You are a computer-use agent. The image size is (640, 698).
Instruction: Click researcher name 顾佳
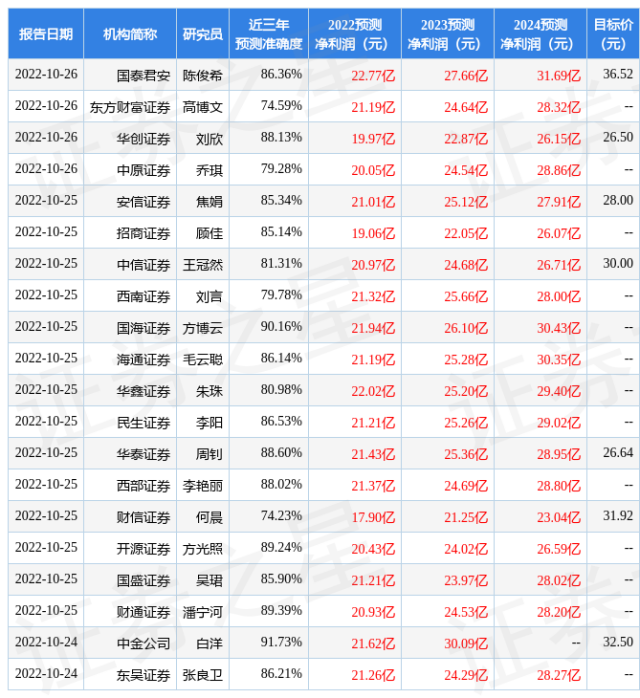pos(209,233)
